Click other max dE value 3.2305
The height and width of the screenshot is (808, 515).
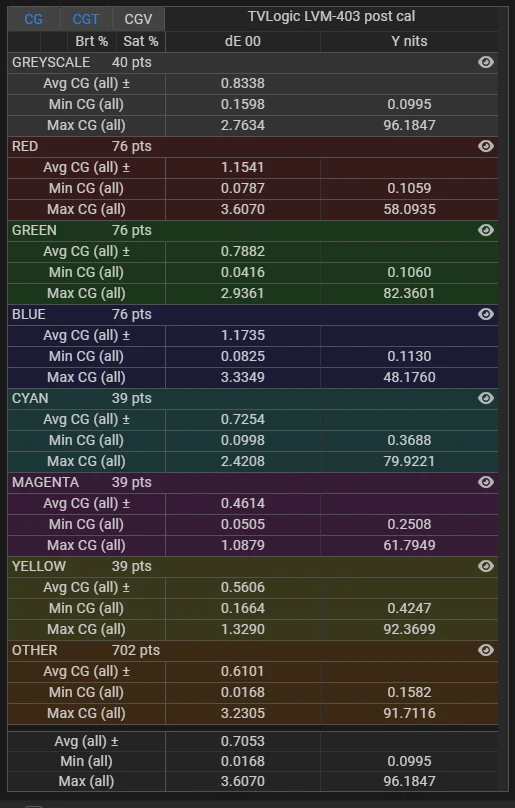coord(243,713)
